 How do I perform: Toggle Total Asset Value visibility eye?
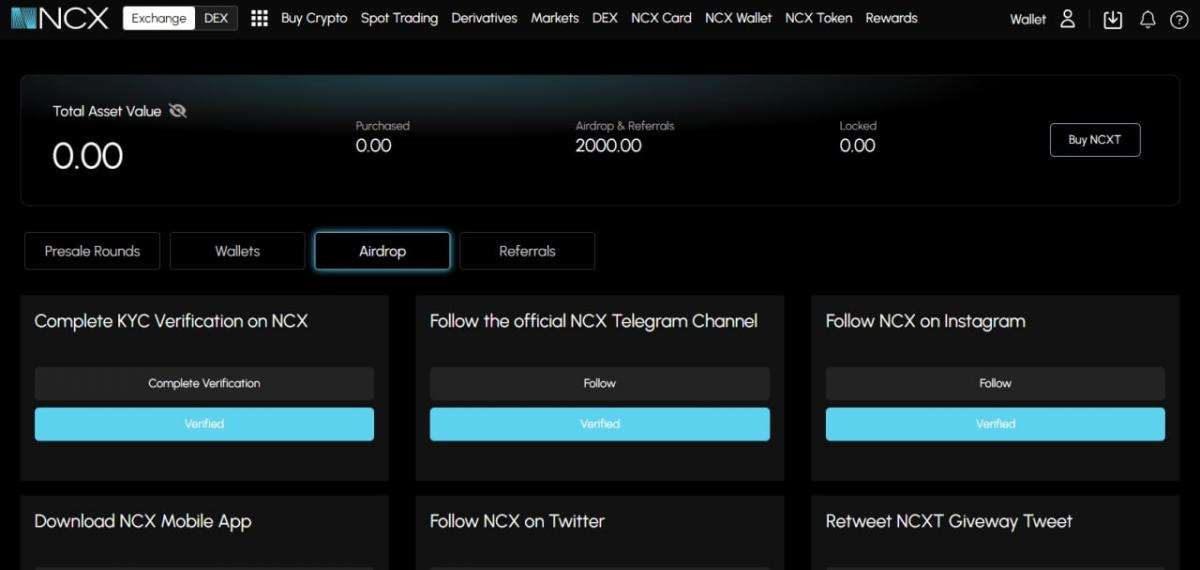[178, 111]
